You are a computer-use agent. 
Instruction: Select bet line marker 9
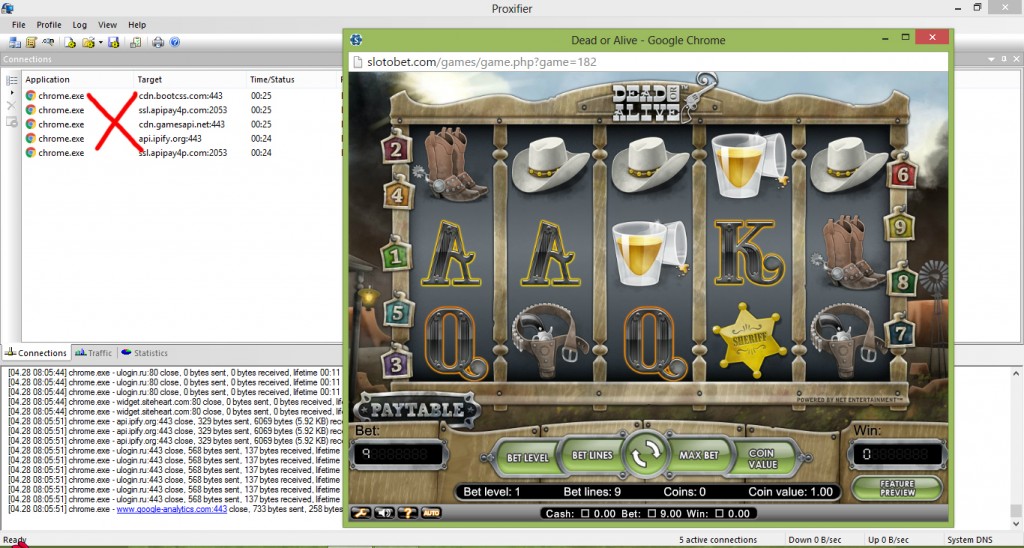[900, 226]
